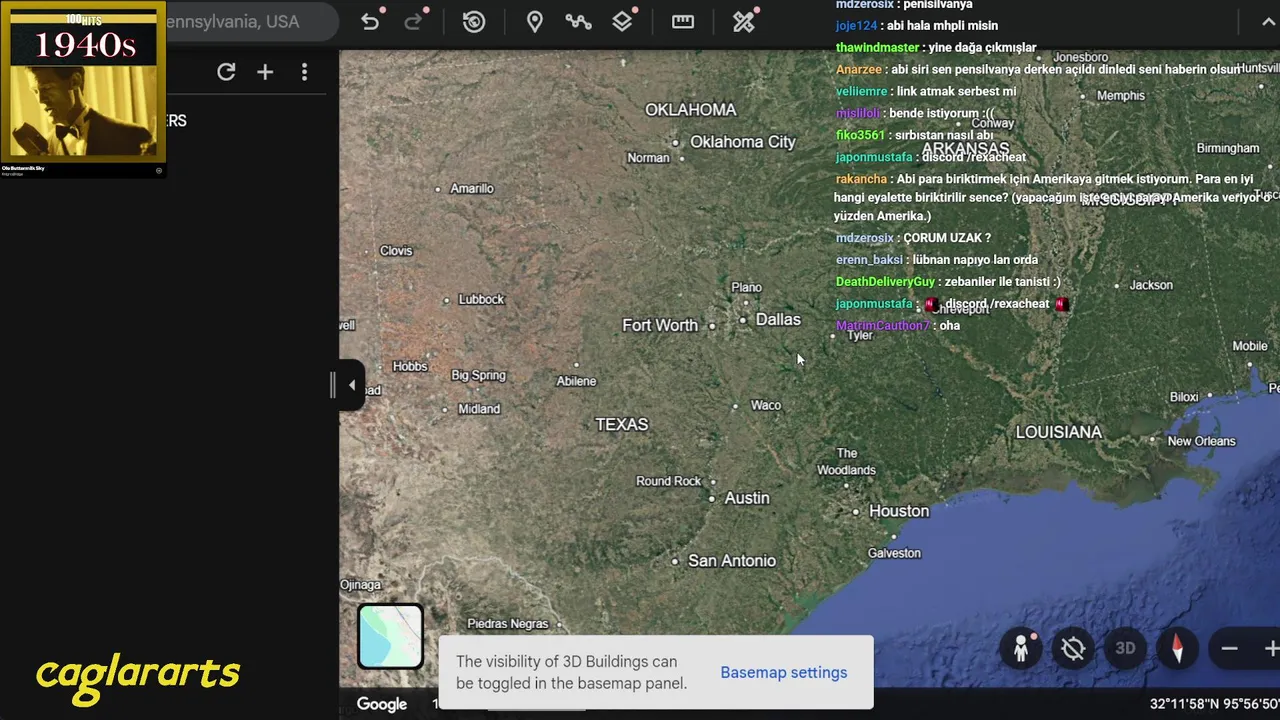The width and height of the screenshot is (1280, 720).
Task: Click the Norman city label
Action: (648, 158)
